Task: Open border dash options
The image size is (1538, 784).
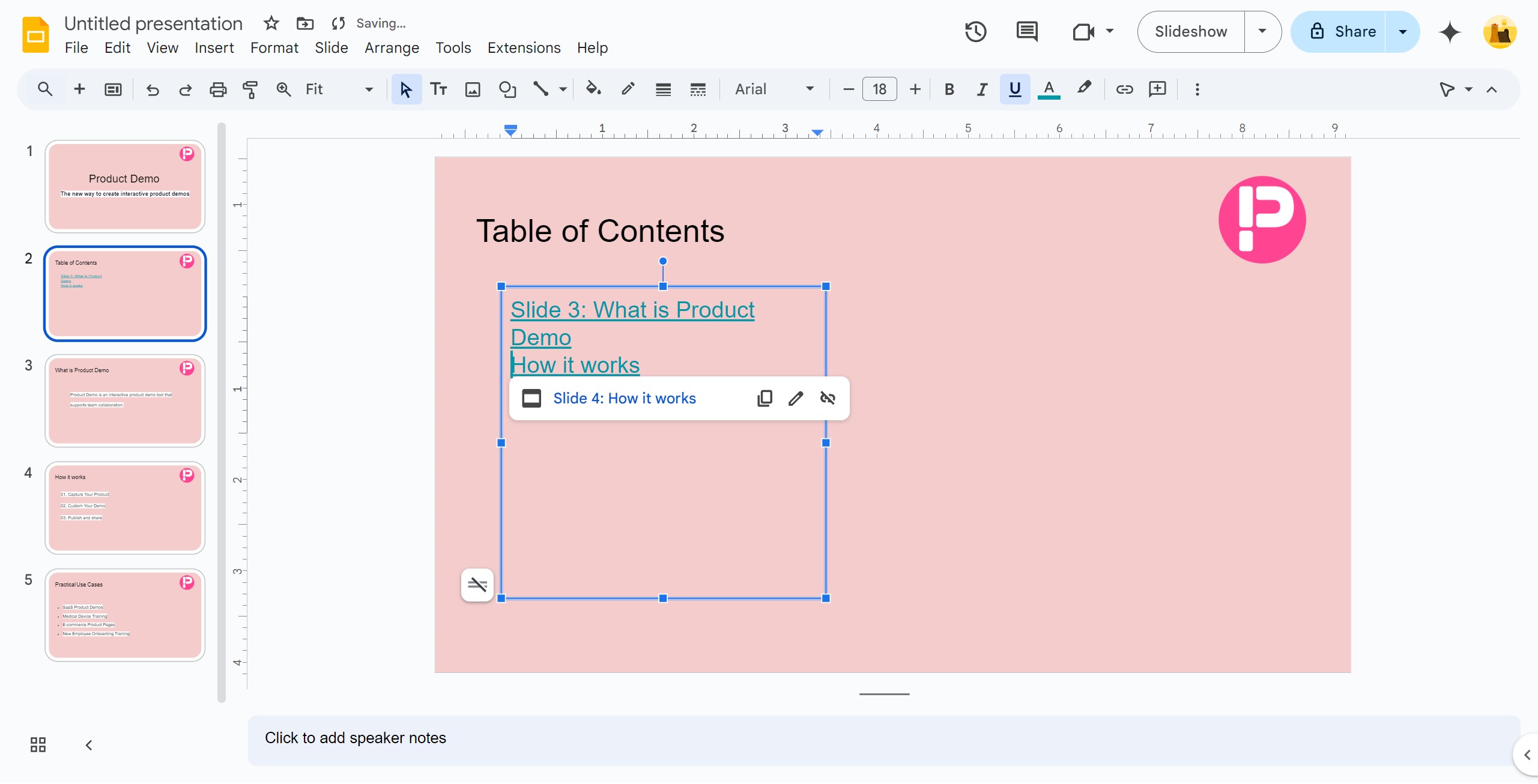Action: tap(698, 89)
